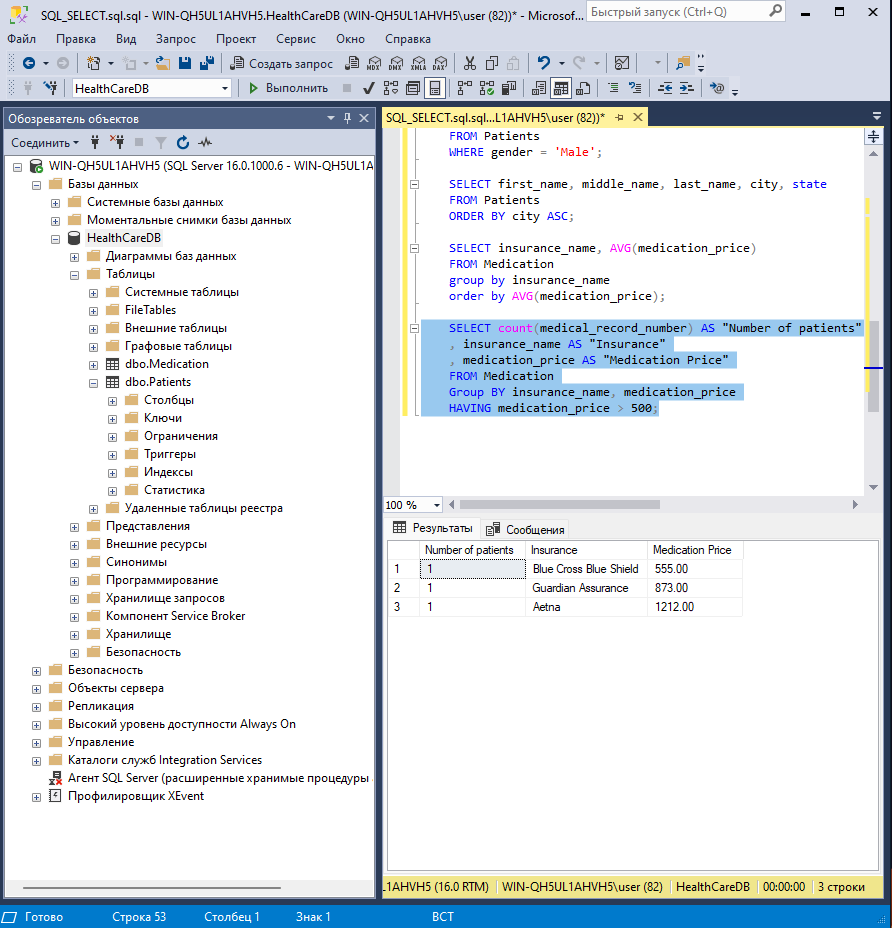Toggle IntelliSense enabled button
Viewport: 892px width, 928px height.
pos(434,88)
